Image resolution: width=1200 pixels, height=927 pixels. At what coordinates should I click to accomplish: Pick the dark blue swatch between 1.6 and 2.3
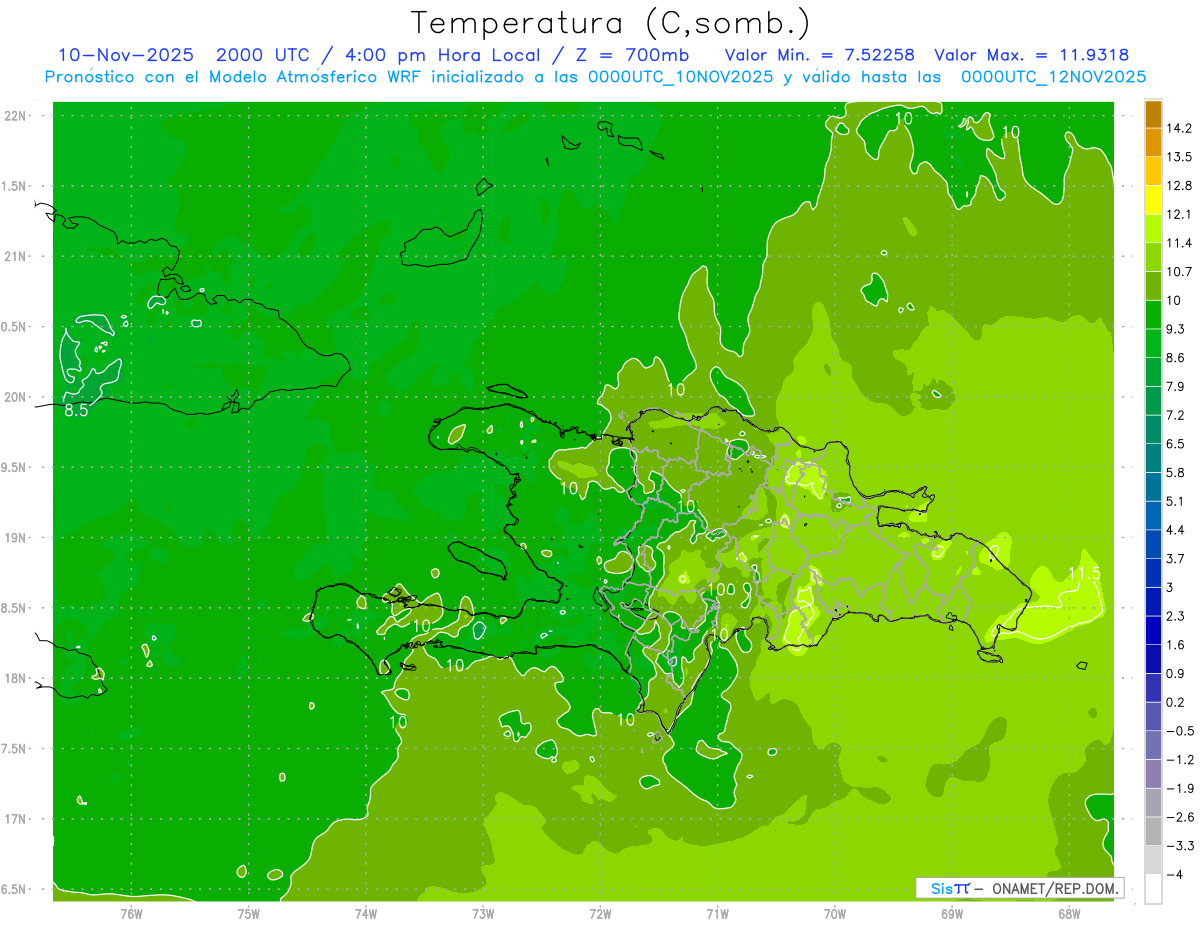pyautogui.click(x=1153, y=631)
